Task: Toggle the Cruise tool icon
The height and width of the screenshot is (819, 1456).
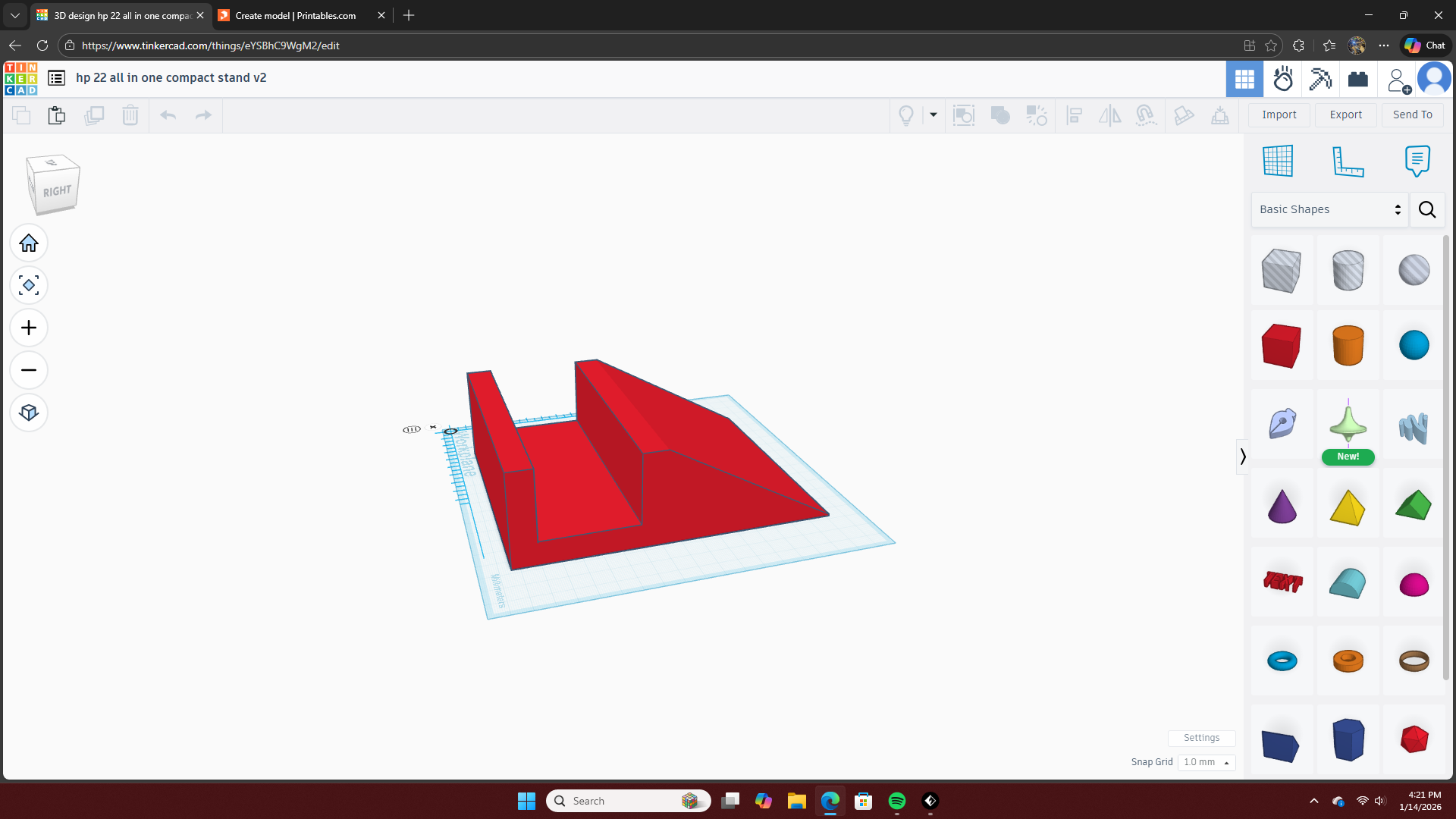Action: (x=1146, y=115)
